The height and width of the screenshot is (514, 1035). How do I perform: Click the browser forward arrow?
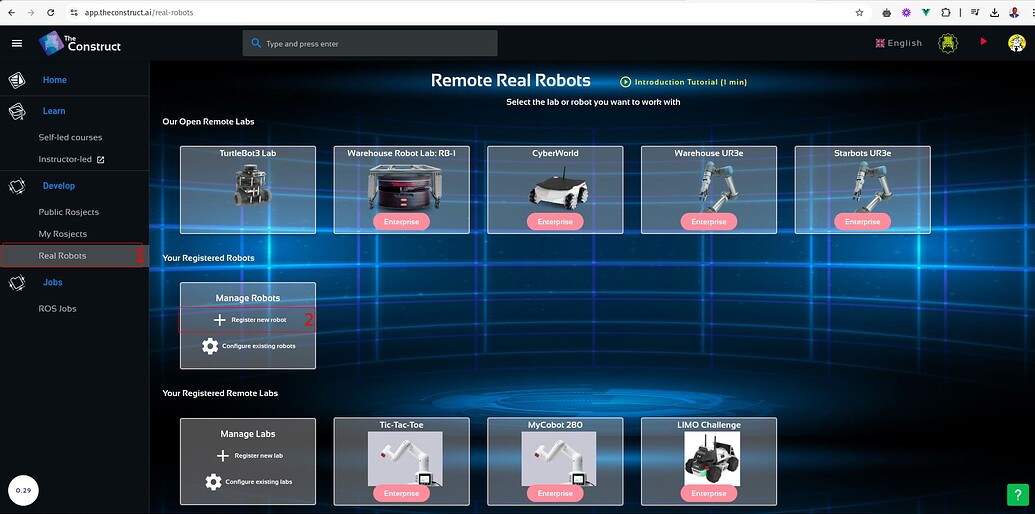pyautogui.click(x=30, y=13)
